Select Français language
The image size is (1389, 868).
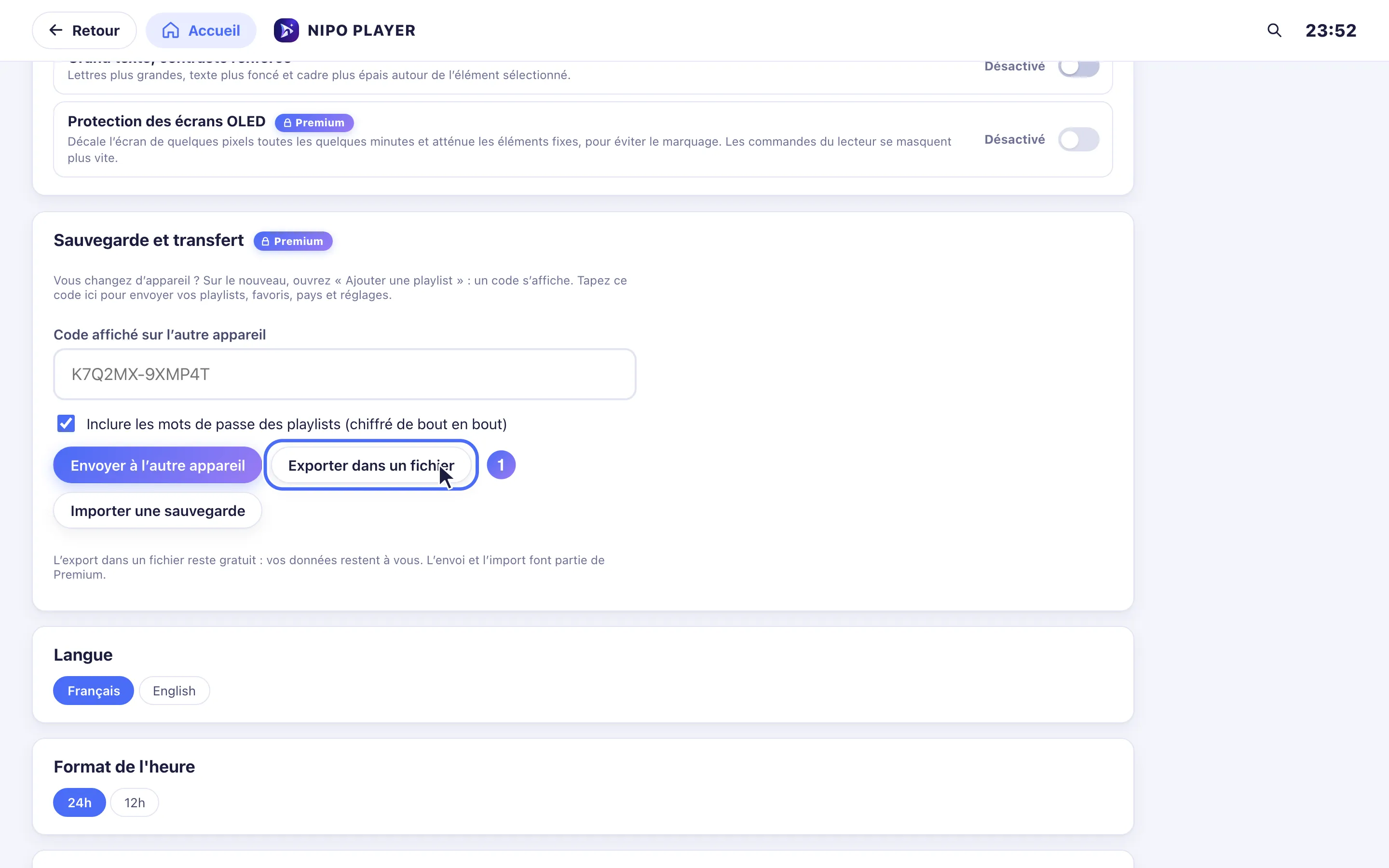[94, 691]
